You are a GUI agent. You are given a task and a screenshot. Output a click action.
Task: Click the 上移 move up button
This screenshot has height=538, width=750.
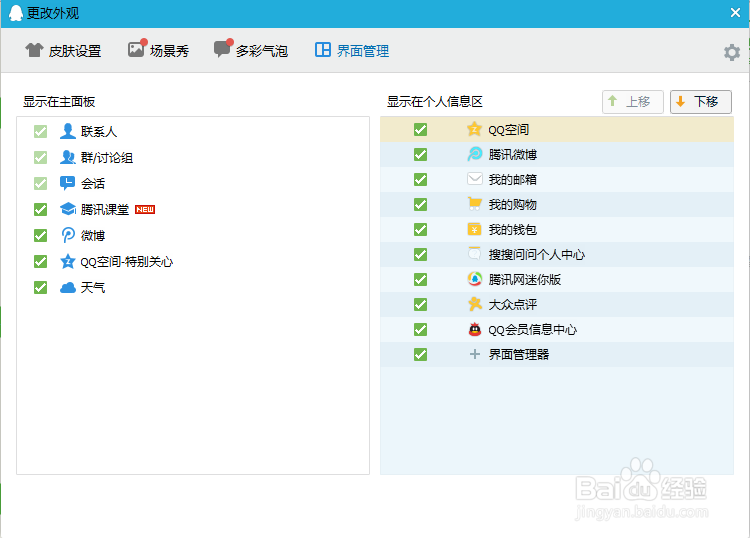tap(632, 101)
